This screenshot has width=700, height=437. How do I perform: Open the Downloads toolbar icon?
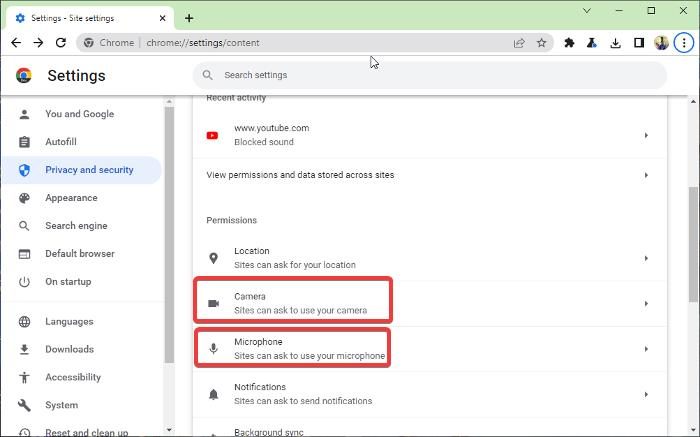(x=616, y=43)
